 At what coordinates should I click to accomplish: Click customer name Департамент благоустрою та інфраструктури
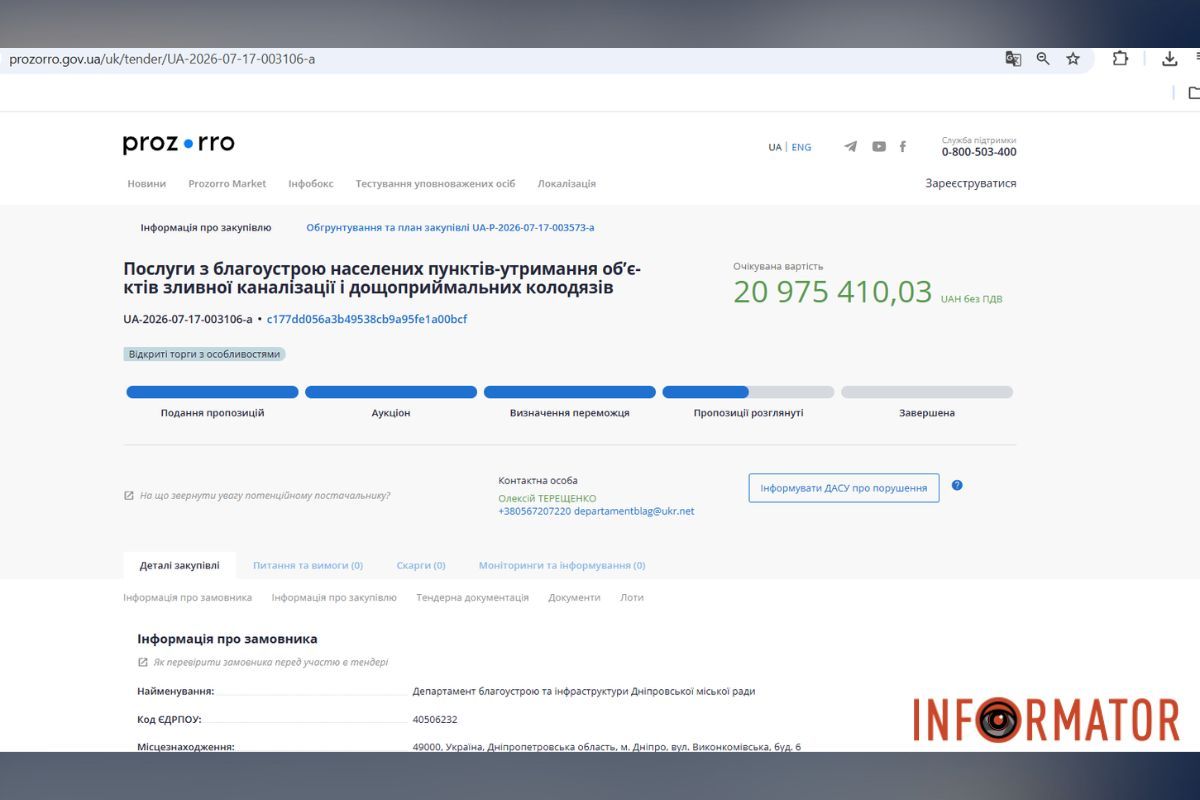tap(584, 691)
